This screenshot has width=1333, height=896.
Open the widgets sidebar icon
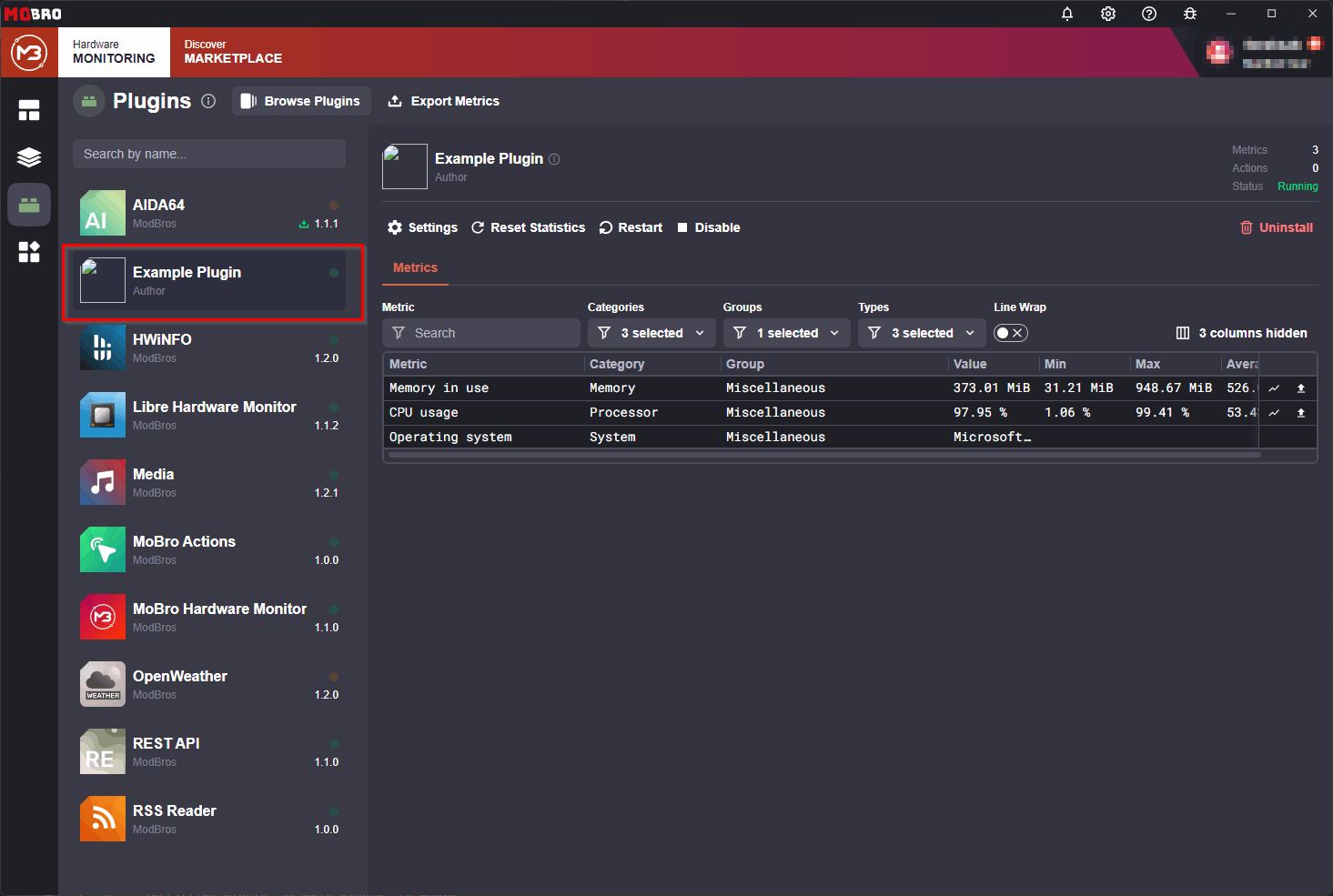click(29, 252)
